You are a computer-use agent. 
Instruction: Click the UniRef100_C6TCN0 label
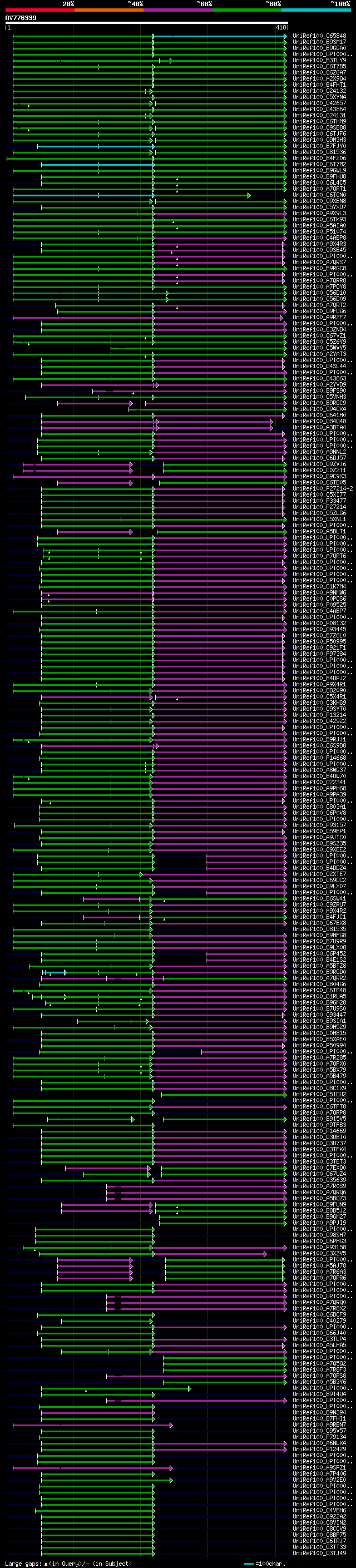point(319,195)
